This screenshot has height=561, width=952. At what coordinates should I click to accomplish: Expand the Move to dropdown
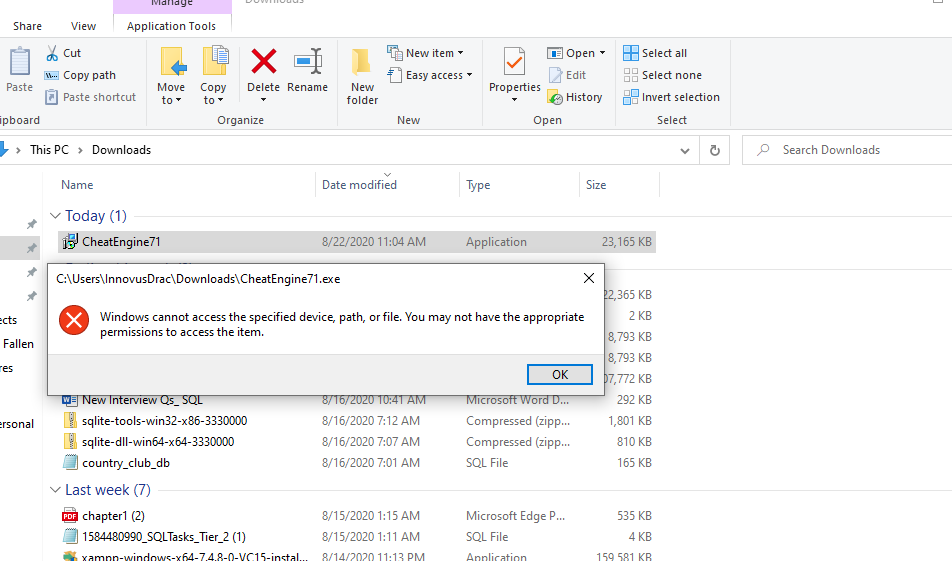point(171,100)
